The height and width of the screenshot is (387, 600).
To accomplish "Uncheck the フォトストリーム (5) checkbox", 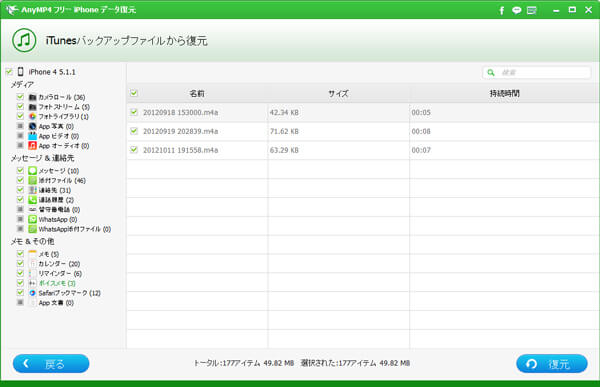I will click(20, 106).
